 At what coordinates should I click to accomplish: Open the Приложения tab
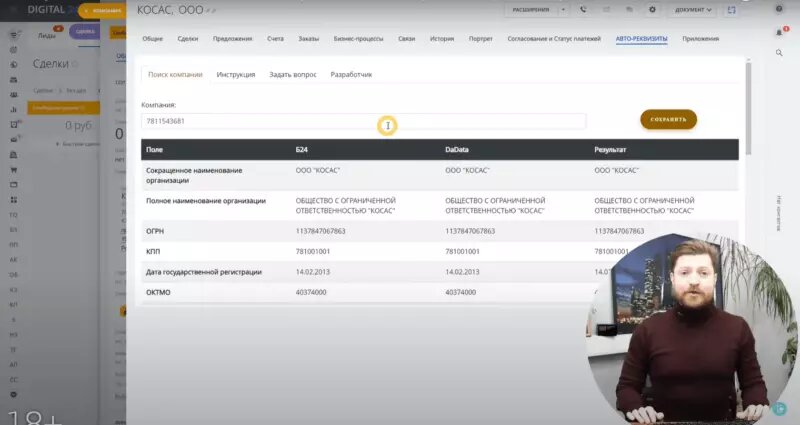point(701,39)
